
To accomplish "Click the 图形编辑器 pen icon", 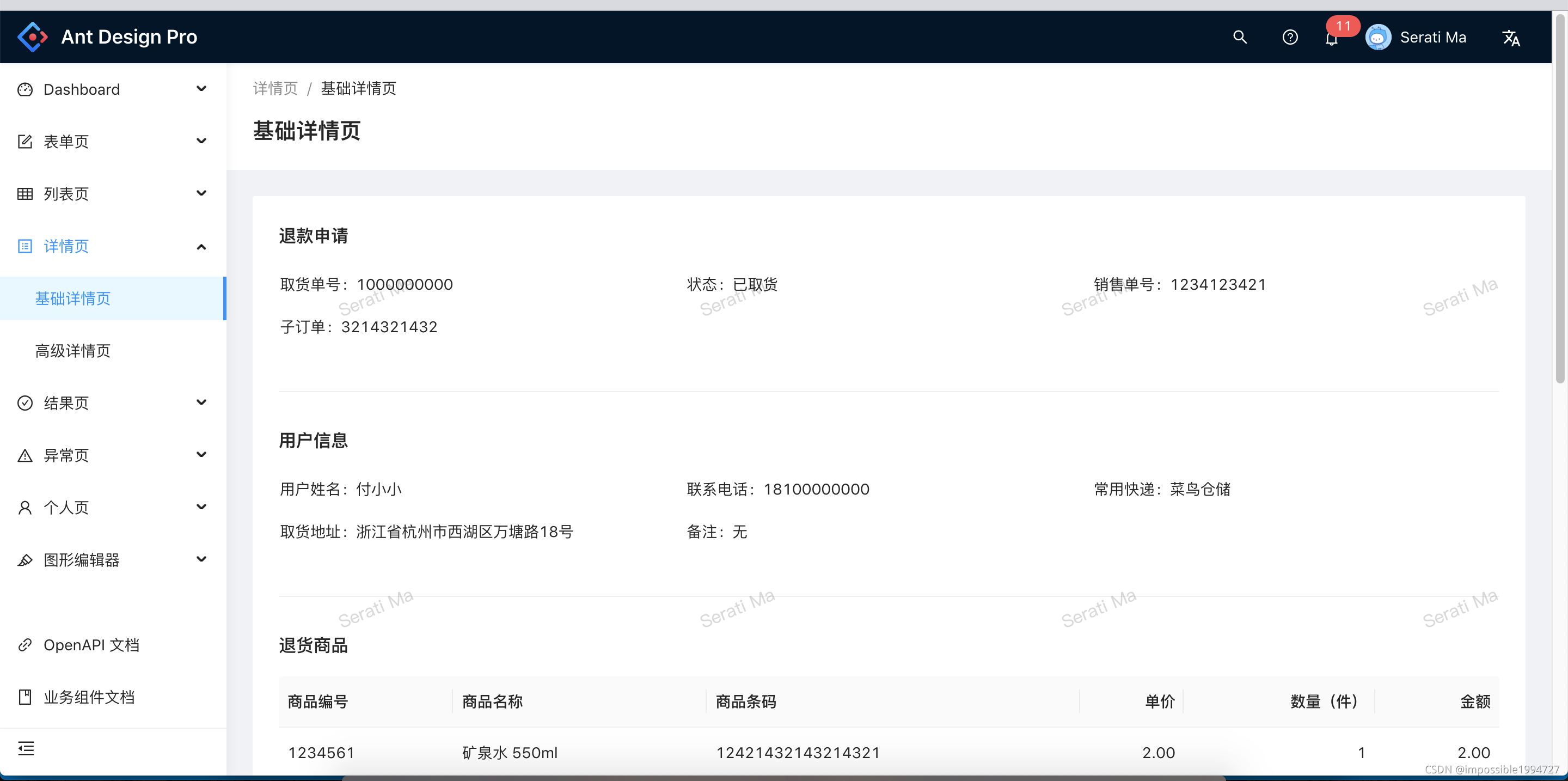I will 25,559.
